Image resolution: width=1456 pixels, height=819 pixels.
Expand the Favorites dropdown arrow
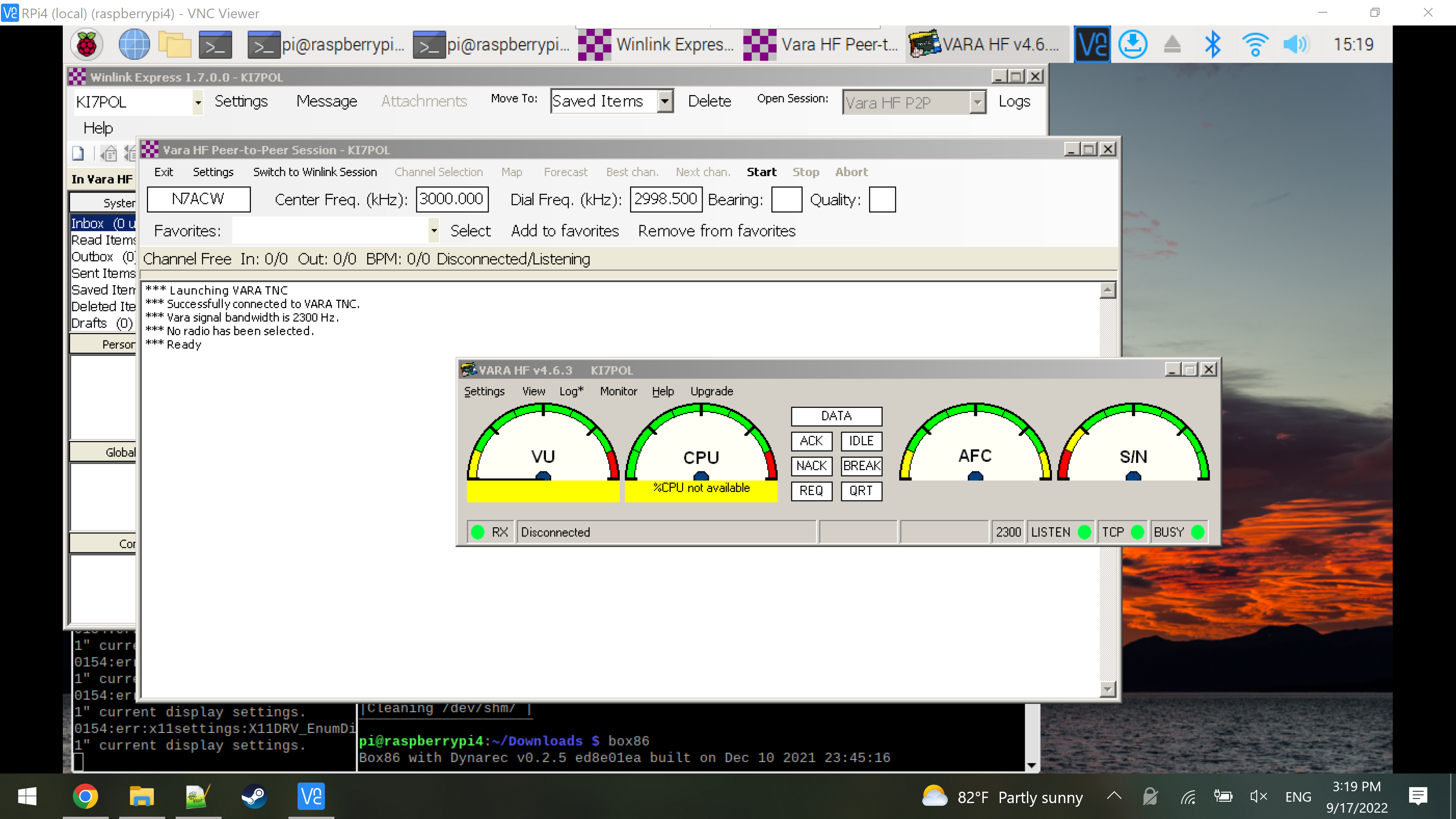[x=434, y=231]
